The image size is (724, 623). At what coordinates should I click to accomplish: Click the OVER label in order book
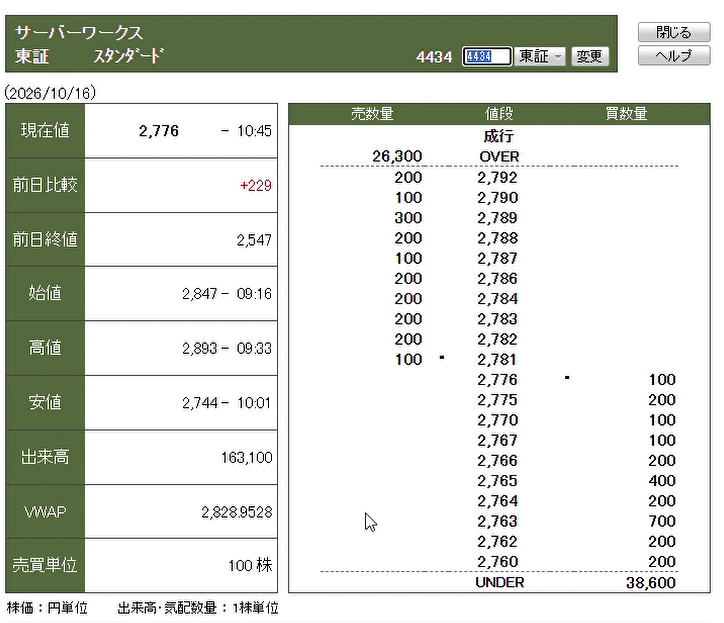point(499,157)
